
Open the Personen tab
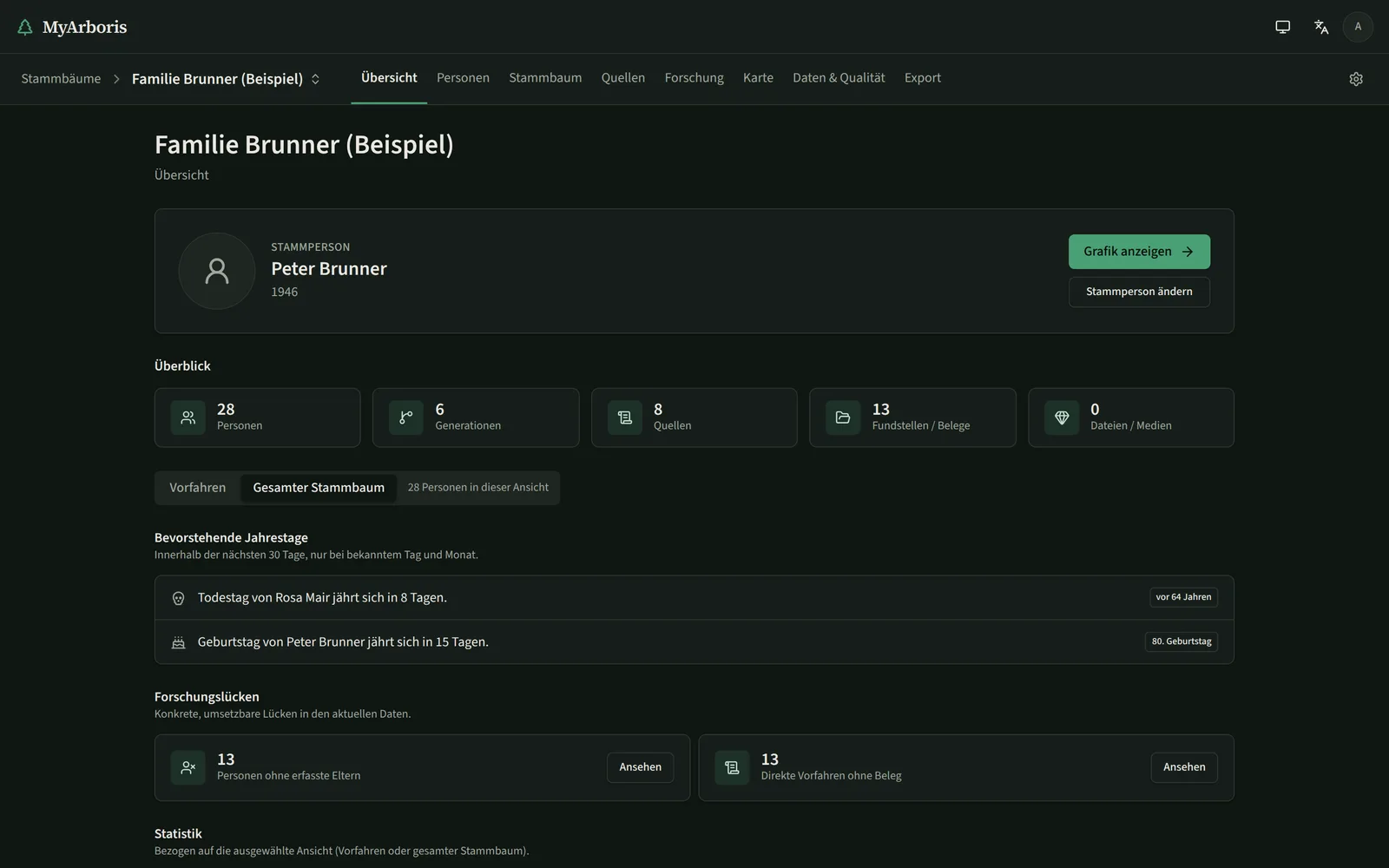463,78
